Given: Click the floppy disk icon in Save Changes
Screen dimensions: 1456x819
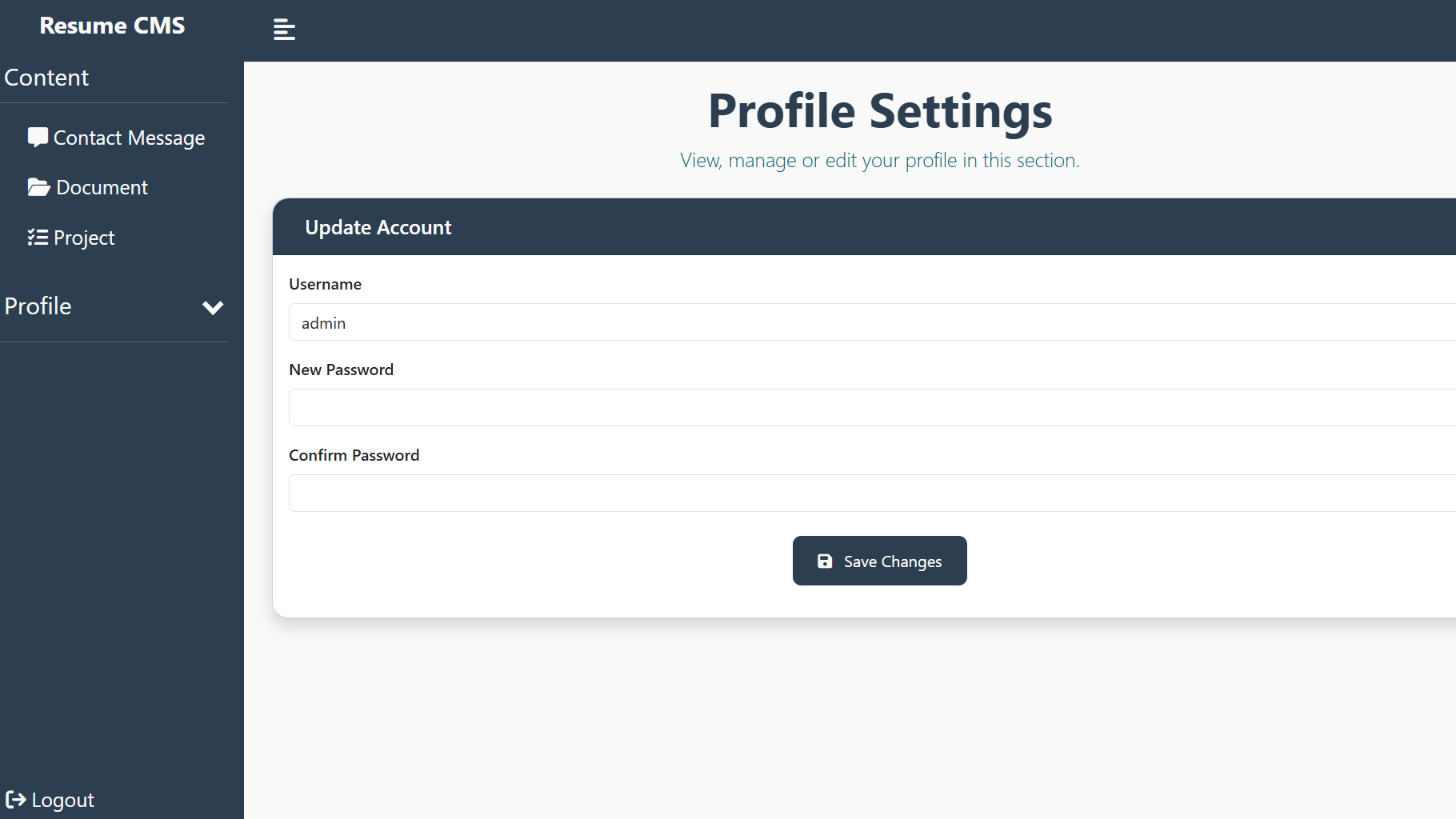Looking at the screenshot, I should point(825,561).
